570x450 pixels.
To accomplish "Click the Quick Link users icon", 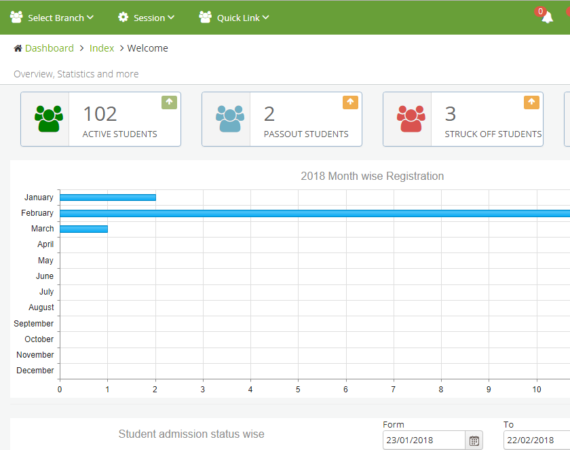I will coord(205,17).
